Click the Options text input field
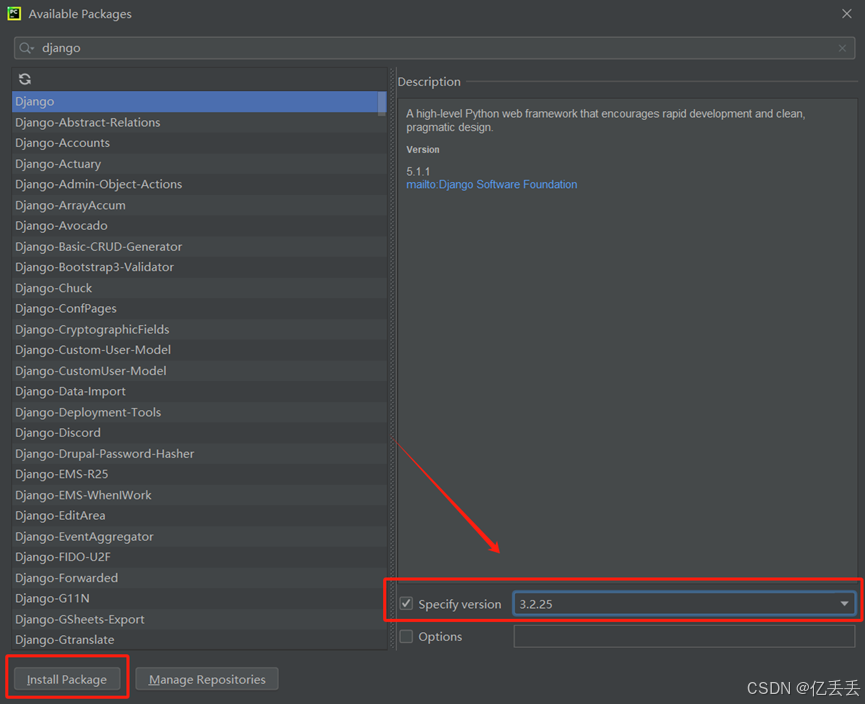Viewport: 865px width, 704px height. (x=684, y=636)
